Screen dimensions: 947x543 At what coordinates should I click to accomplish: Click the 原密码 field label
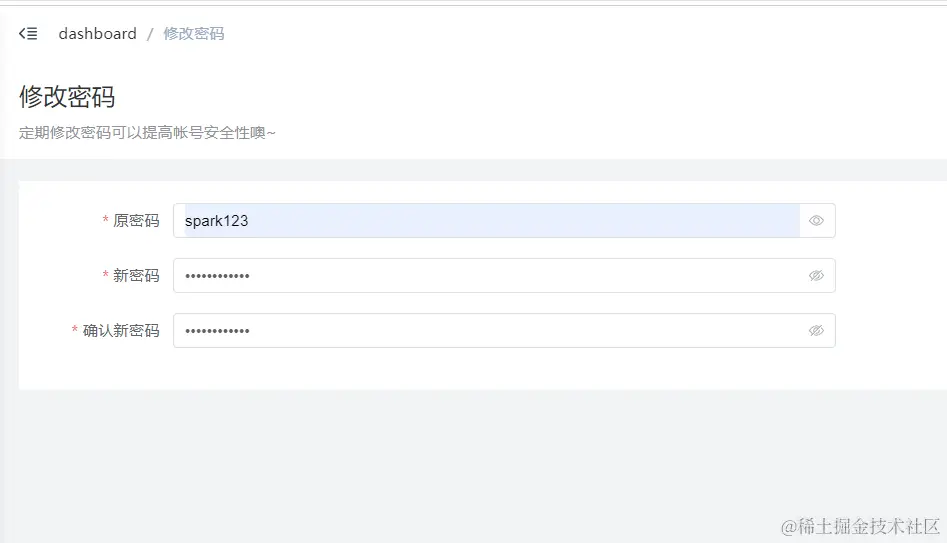[136, 220]
